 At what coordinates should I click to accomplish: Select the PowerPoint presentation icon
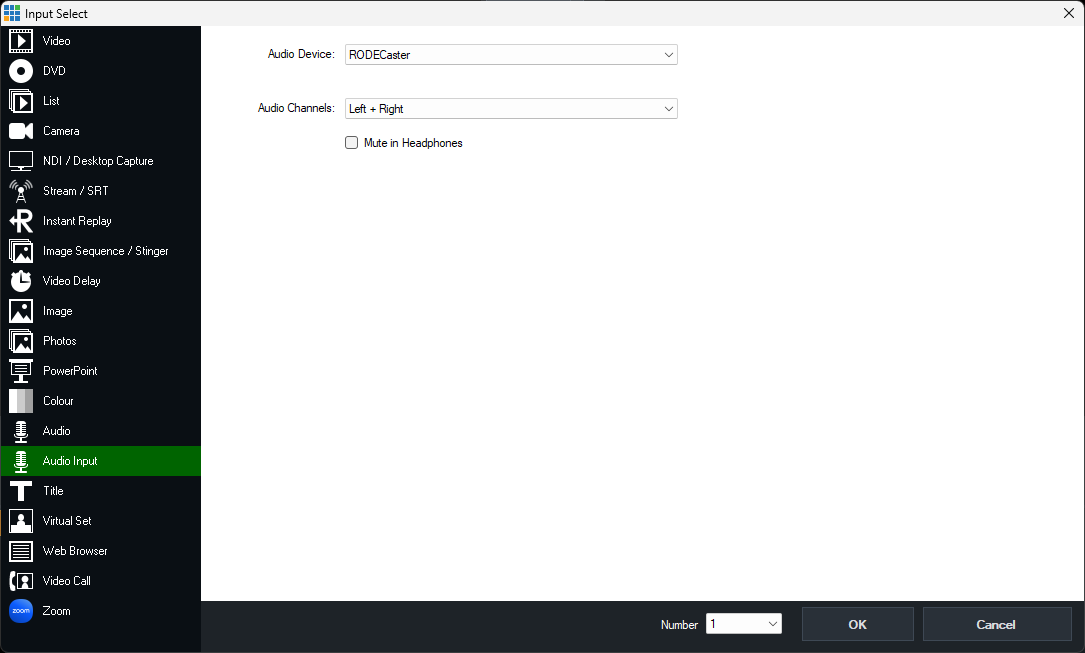click(x=21, y=371)
